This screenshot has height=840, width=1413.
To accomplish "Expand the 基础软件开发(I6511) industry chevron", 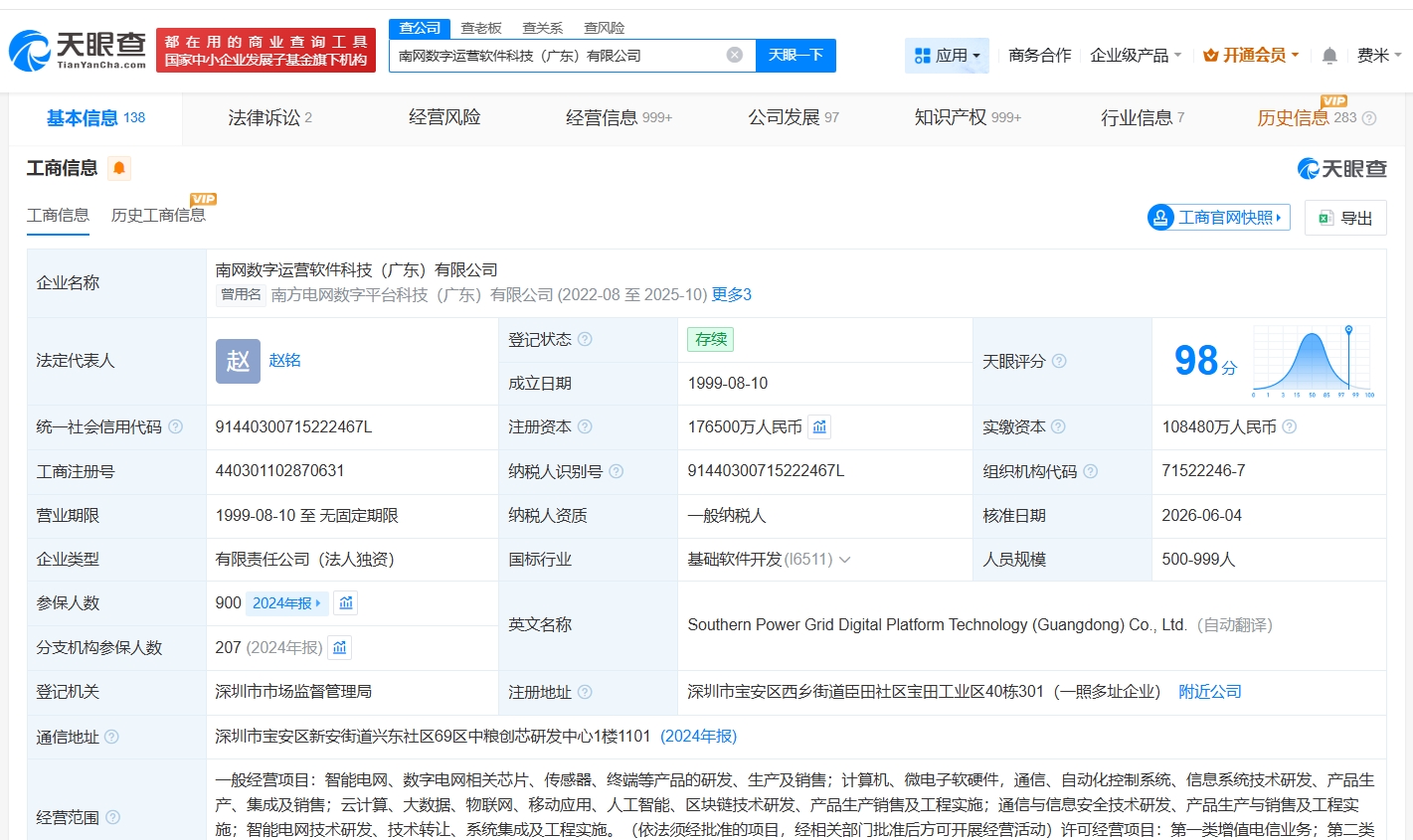I will pos(845,560).
